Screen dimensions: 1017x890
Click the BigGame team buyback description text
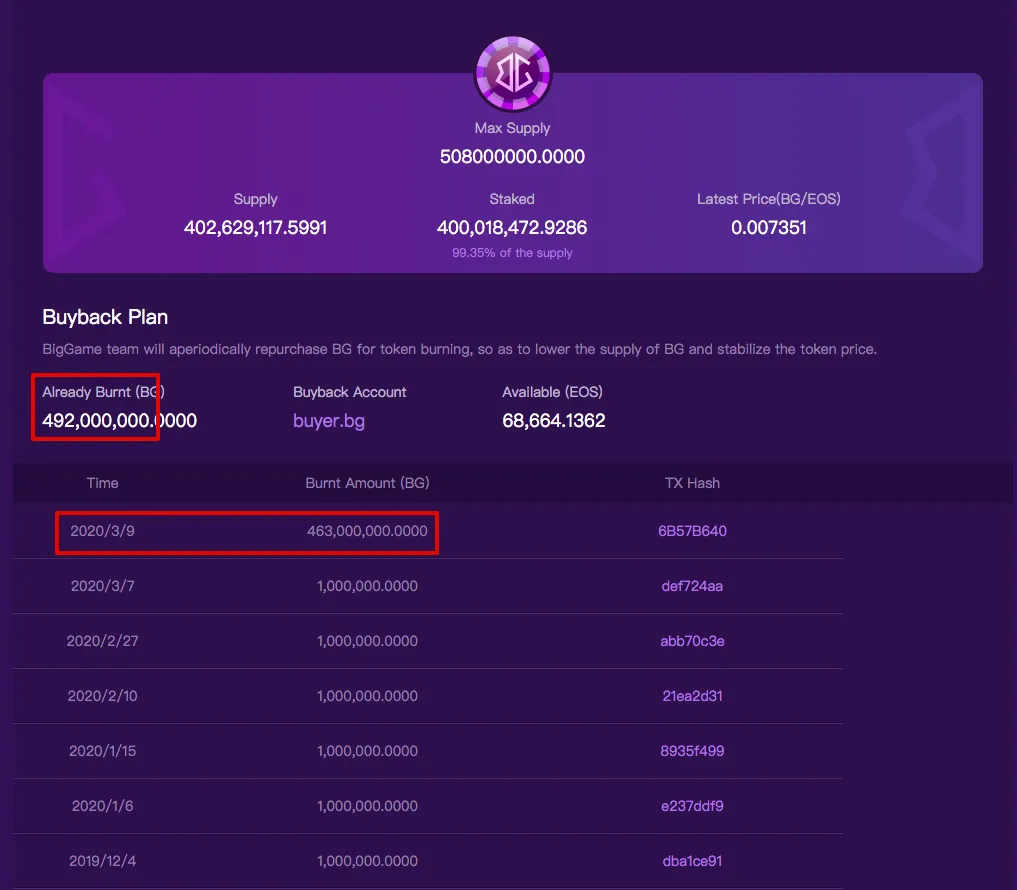coord(459,350)
